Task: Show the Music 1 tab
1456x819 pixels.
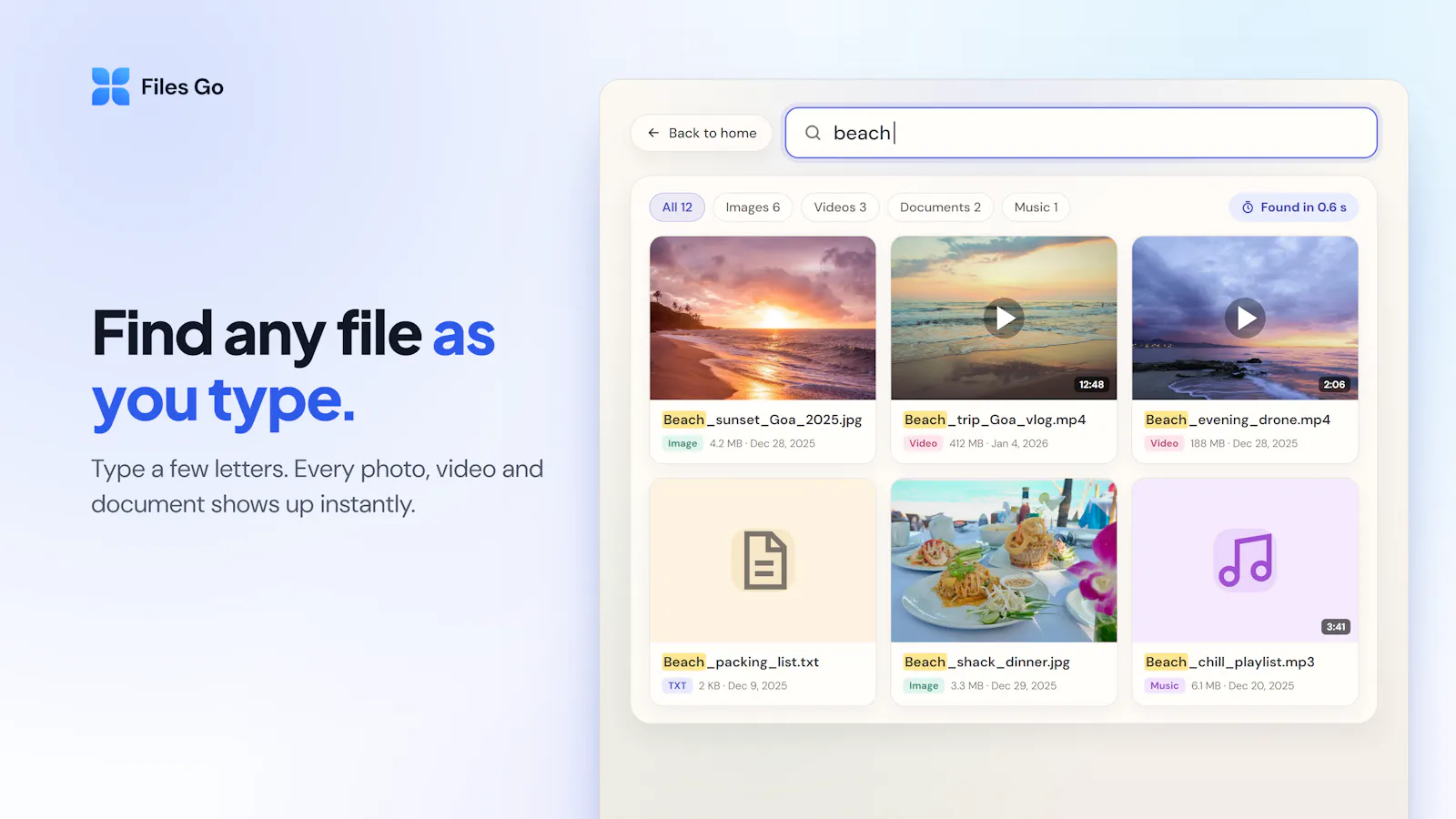Action: pyautogui.click(x=1036, y=207)
